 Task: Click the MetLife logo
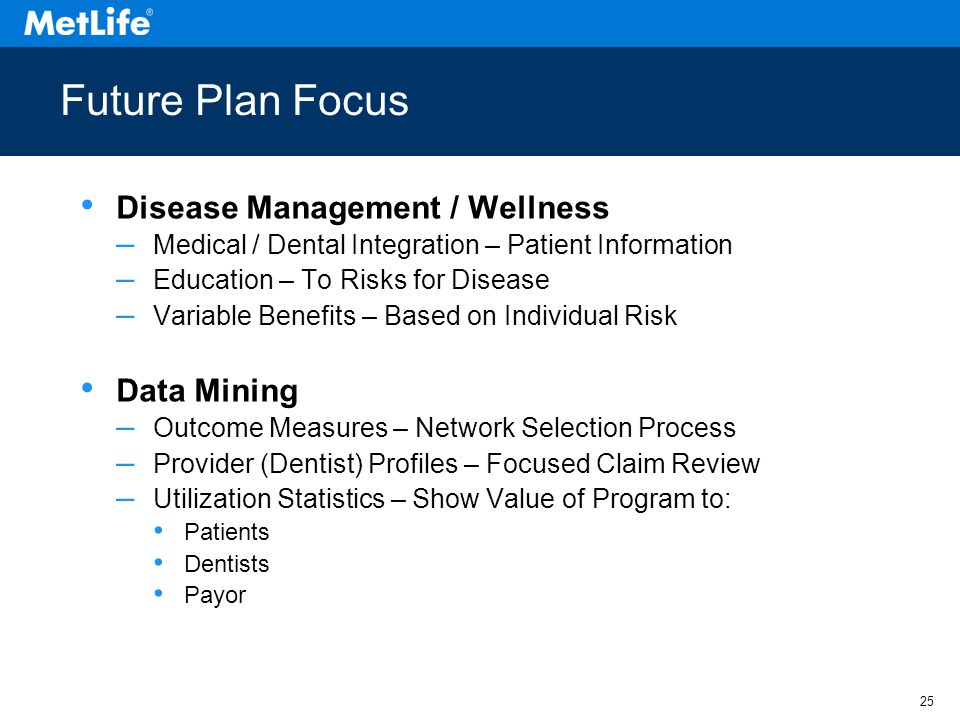(x=89, y=23)
